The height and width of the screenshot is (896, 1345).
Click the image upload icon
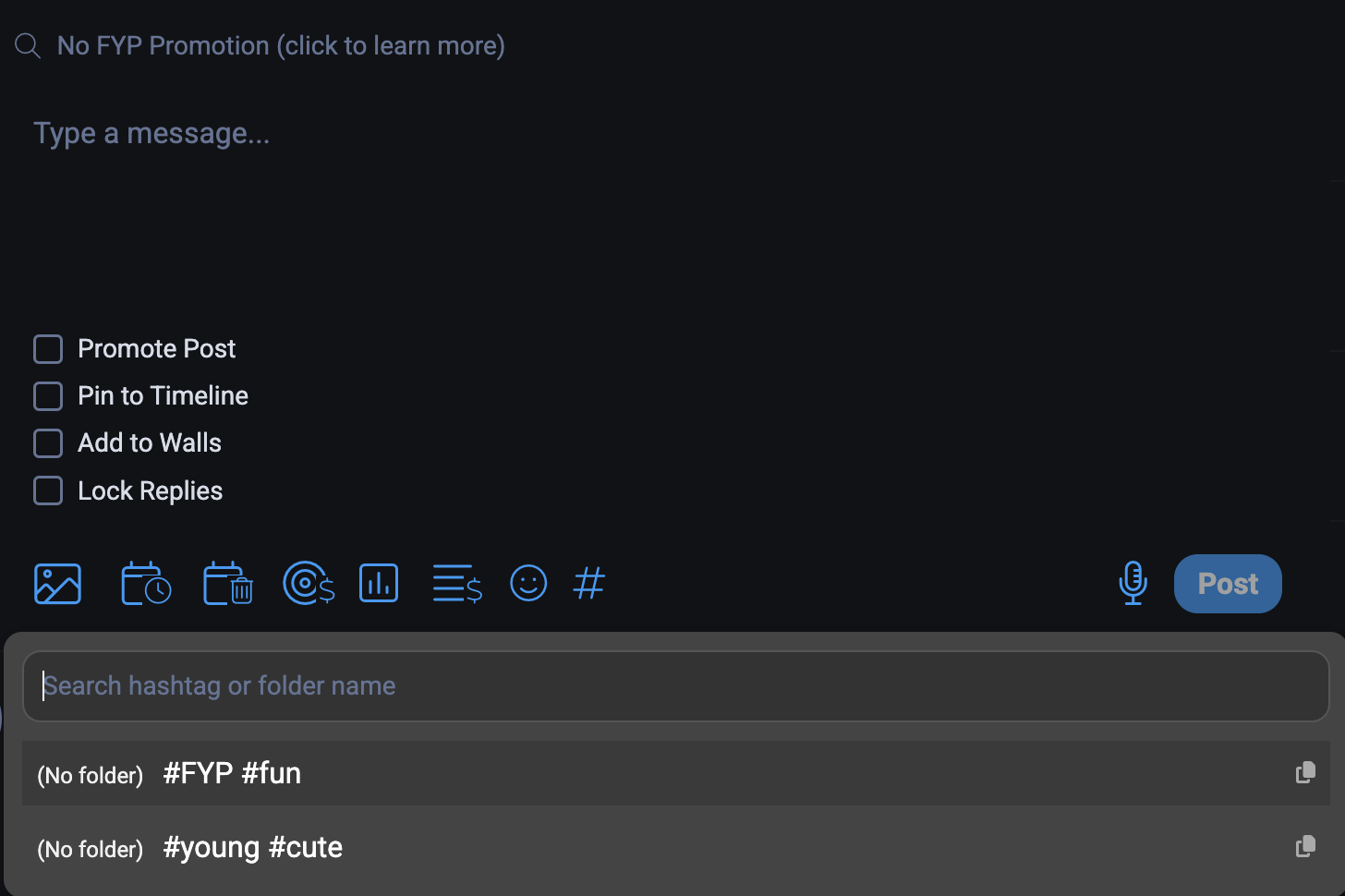pyautogui.click(x=57, y=584)
